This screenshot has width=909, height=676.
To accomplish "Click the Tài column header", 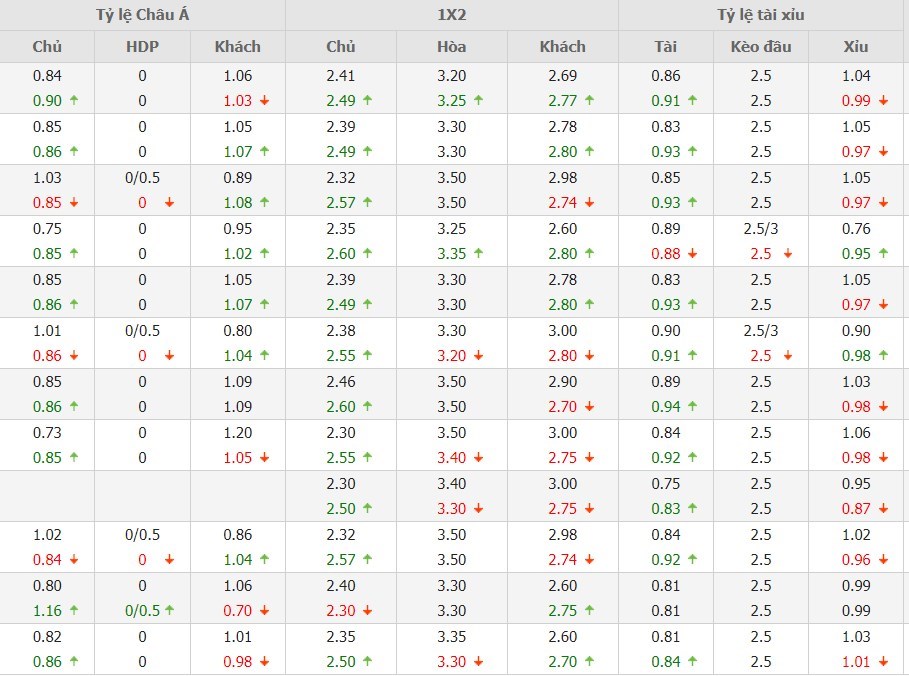I will [665, 46].
